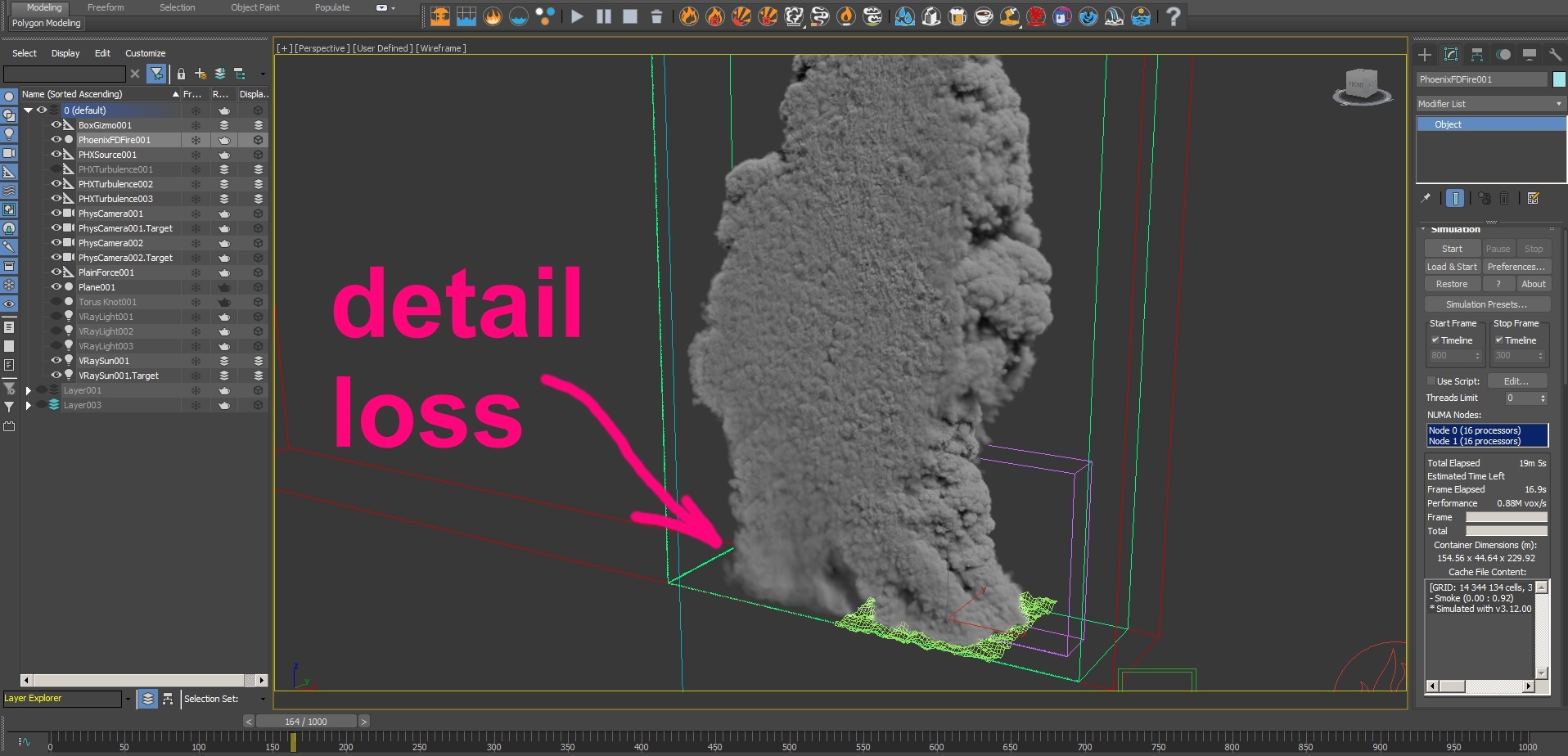Screen dimensions: 1568x756
Task: Open the Hierarchy command panel tab
Action: (x=1477, y=54)
